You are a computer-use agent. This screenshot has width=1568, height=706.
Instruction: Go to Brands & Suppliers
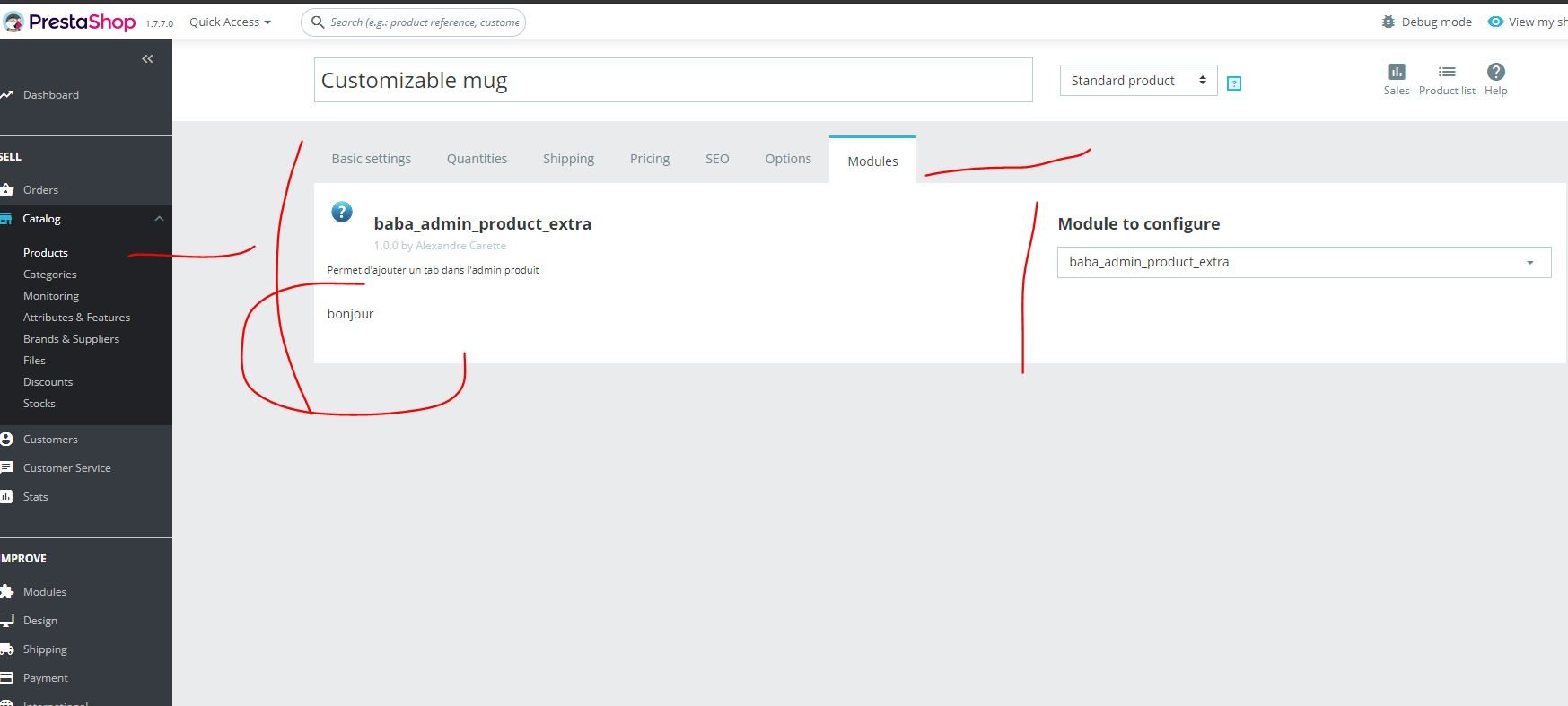[x=71, y=339]
